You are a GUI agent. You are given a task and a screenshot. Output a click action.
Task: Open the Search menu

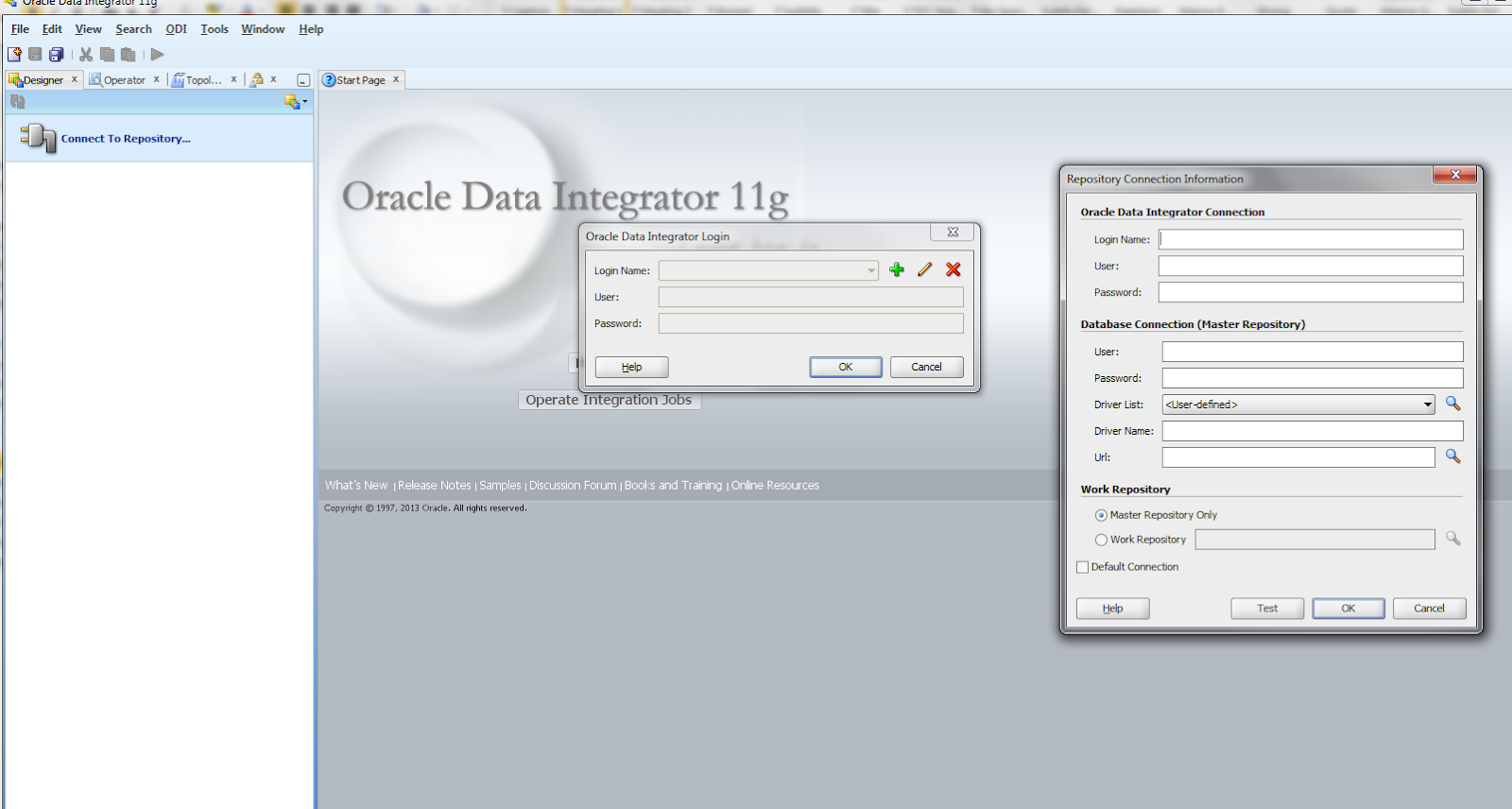[x=133, y=29]
